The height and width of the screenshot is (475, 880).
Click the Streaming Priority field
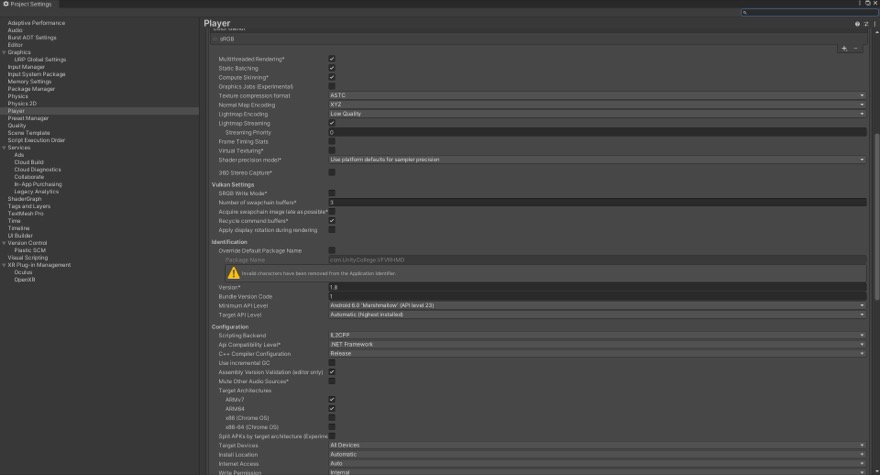coord(597,133)
